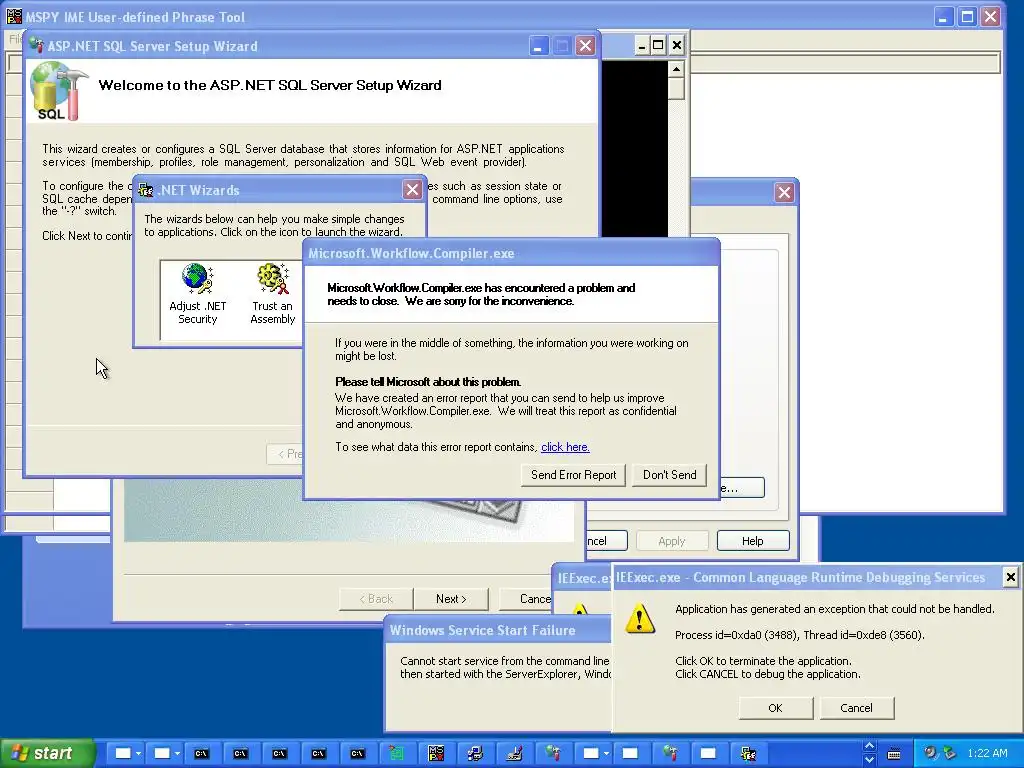Screen dimensions: 1024x768
Task: Click 'Welcome to the ASP.NET SQL Server Setup Wizard' heading
Action: [270, 85]
